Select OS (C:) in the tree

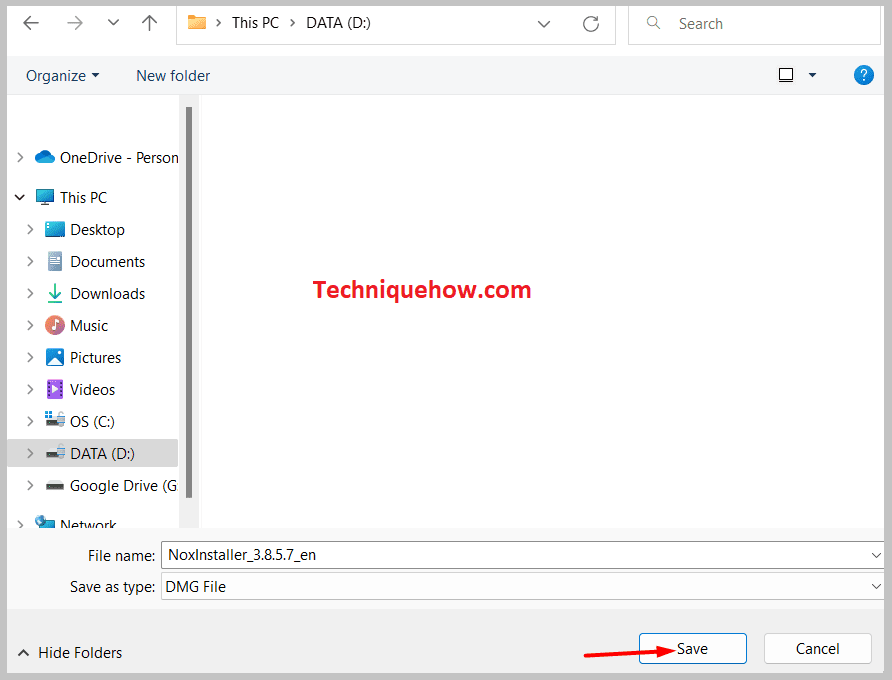(92, 422)
